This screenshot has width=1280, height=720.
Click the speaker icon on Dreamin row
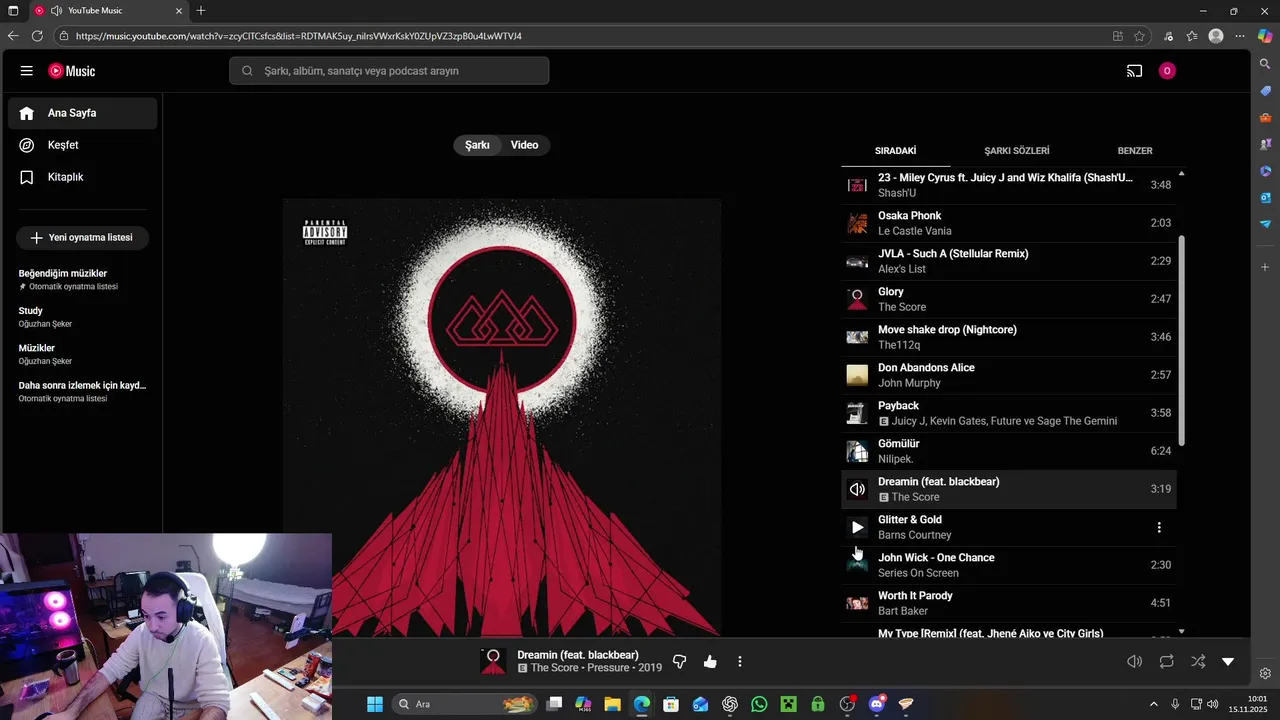pos(857,489)
